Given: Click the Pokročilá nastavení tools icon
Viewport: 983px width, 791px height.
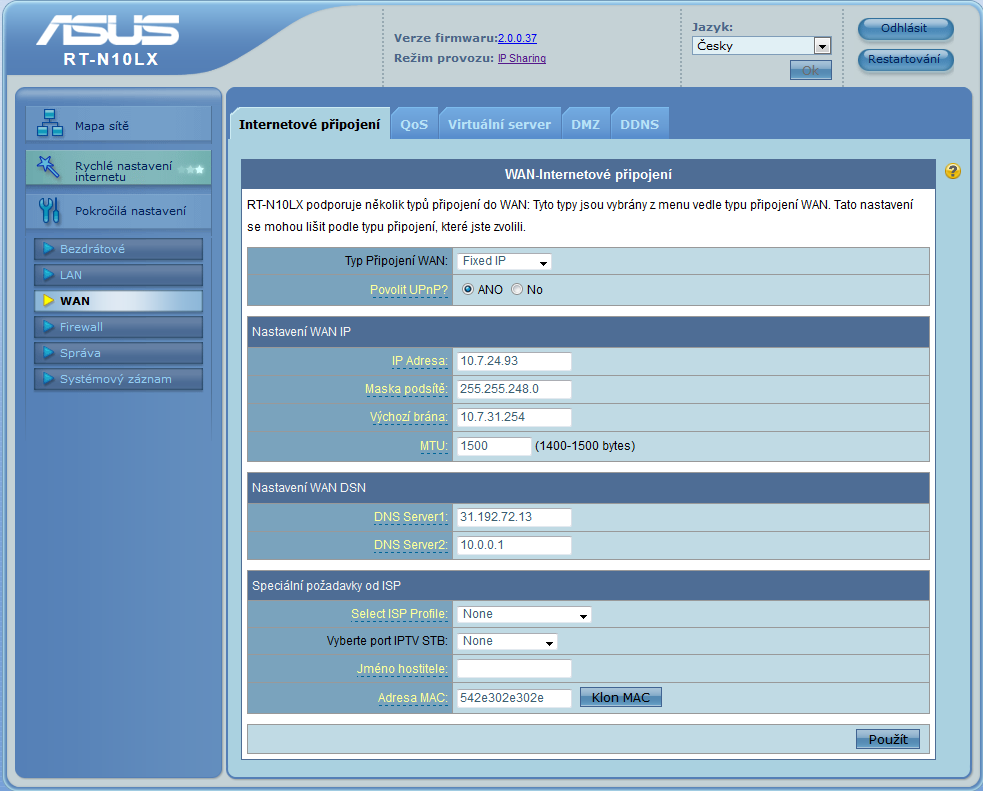Looking at the screenshot, I should pos(49,211).
